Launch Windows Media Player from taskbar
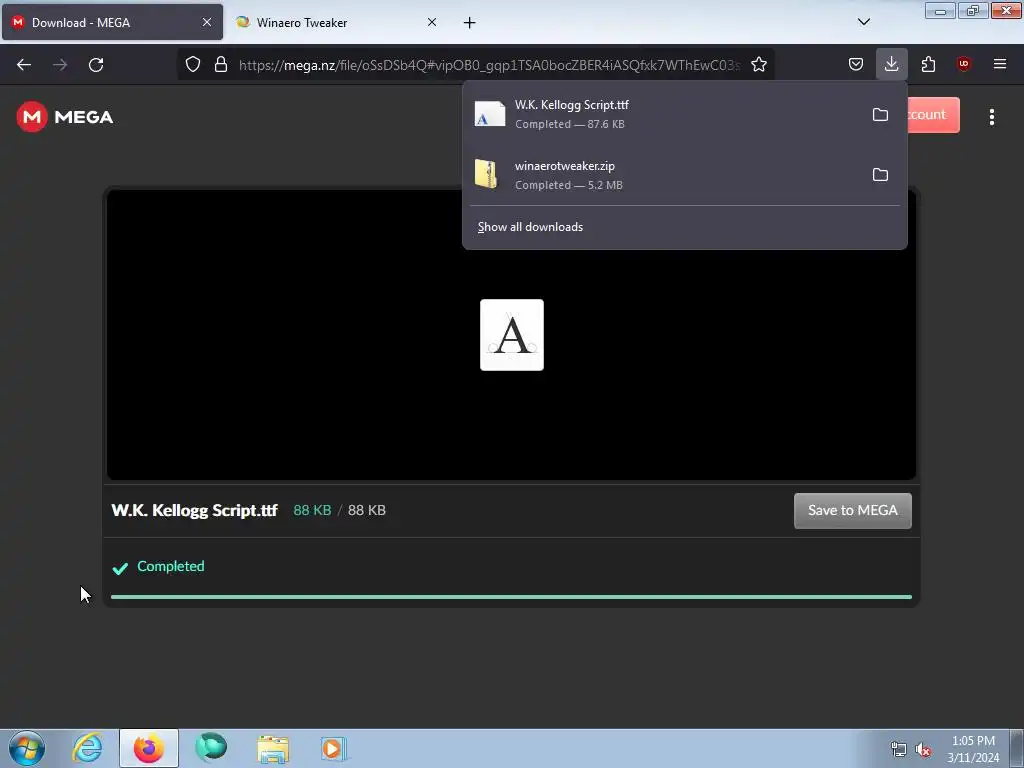1024x768 pixels. pyautogui.click(x=334, y=749)
